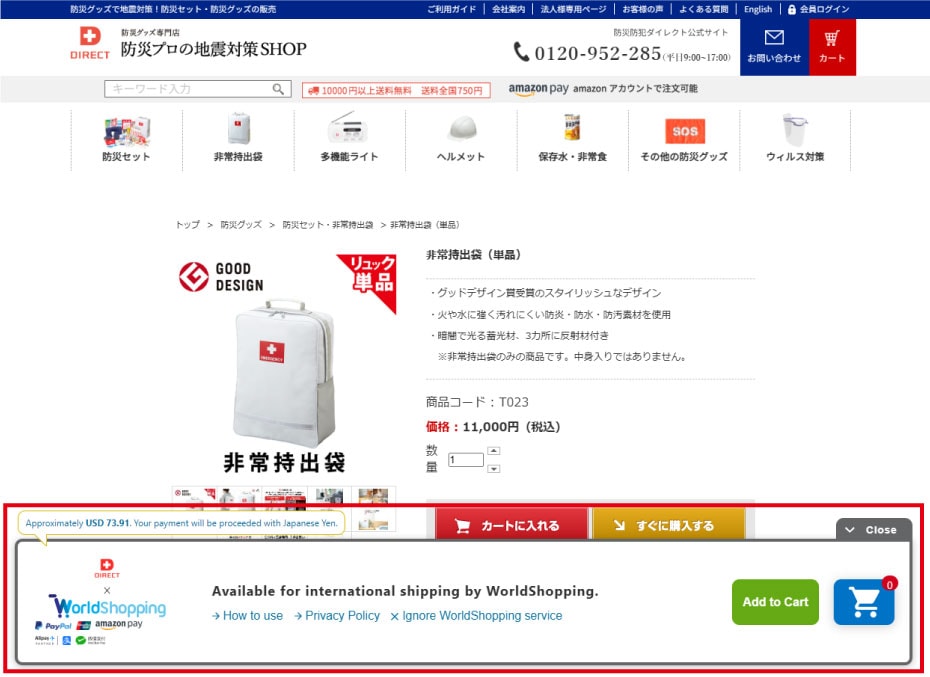Click the blue WorldShopping cart icon
The height and width of the screenshot is (677, 930).
tap(864, 602)
